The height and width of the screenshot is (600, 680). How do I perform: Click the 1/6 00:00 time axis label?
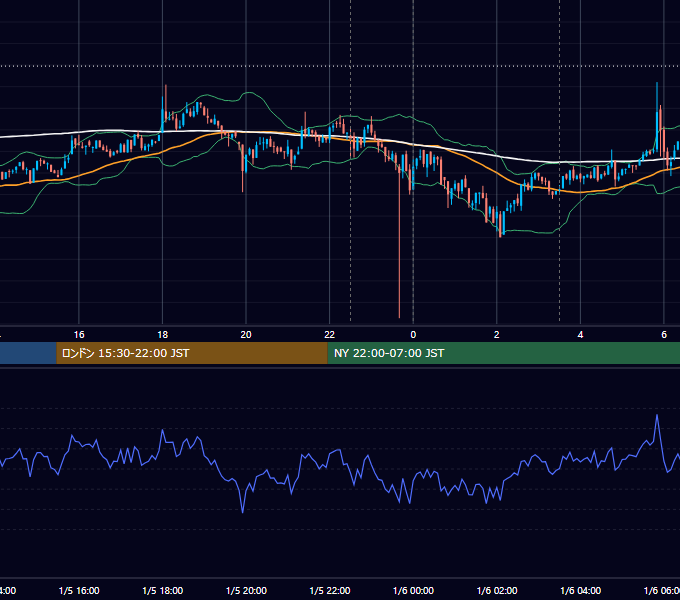pyautogui.click(x=413, y=590)
